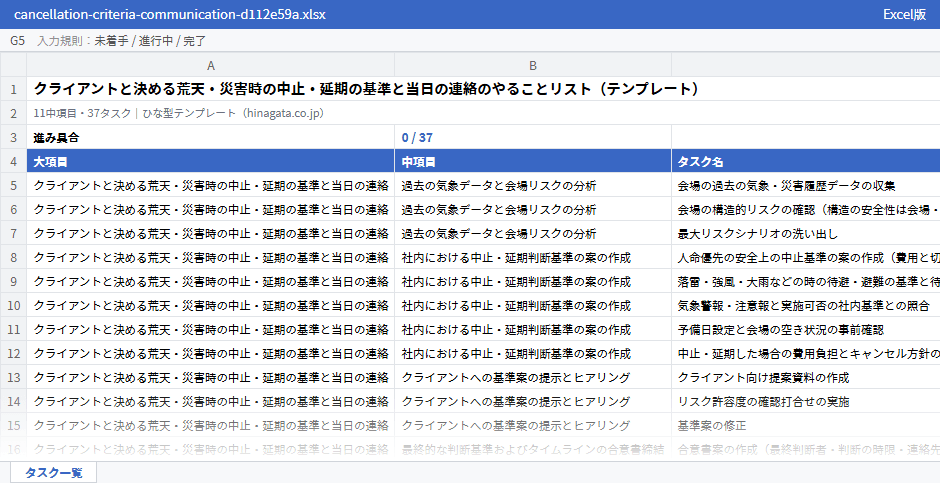Click 社内における中止・延期判断基準の案の作成 in row 8
This screenshot has height=483, width=940.
click(533, 257)
